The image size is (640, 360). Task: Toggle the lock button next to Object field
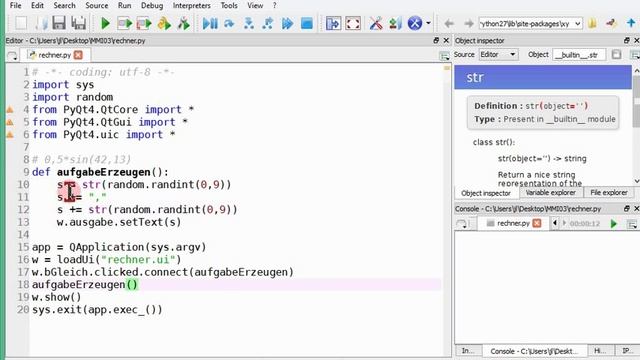tap(616, 55)
